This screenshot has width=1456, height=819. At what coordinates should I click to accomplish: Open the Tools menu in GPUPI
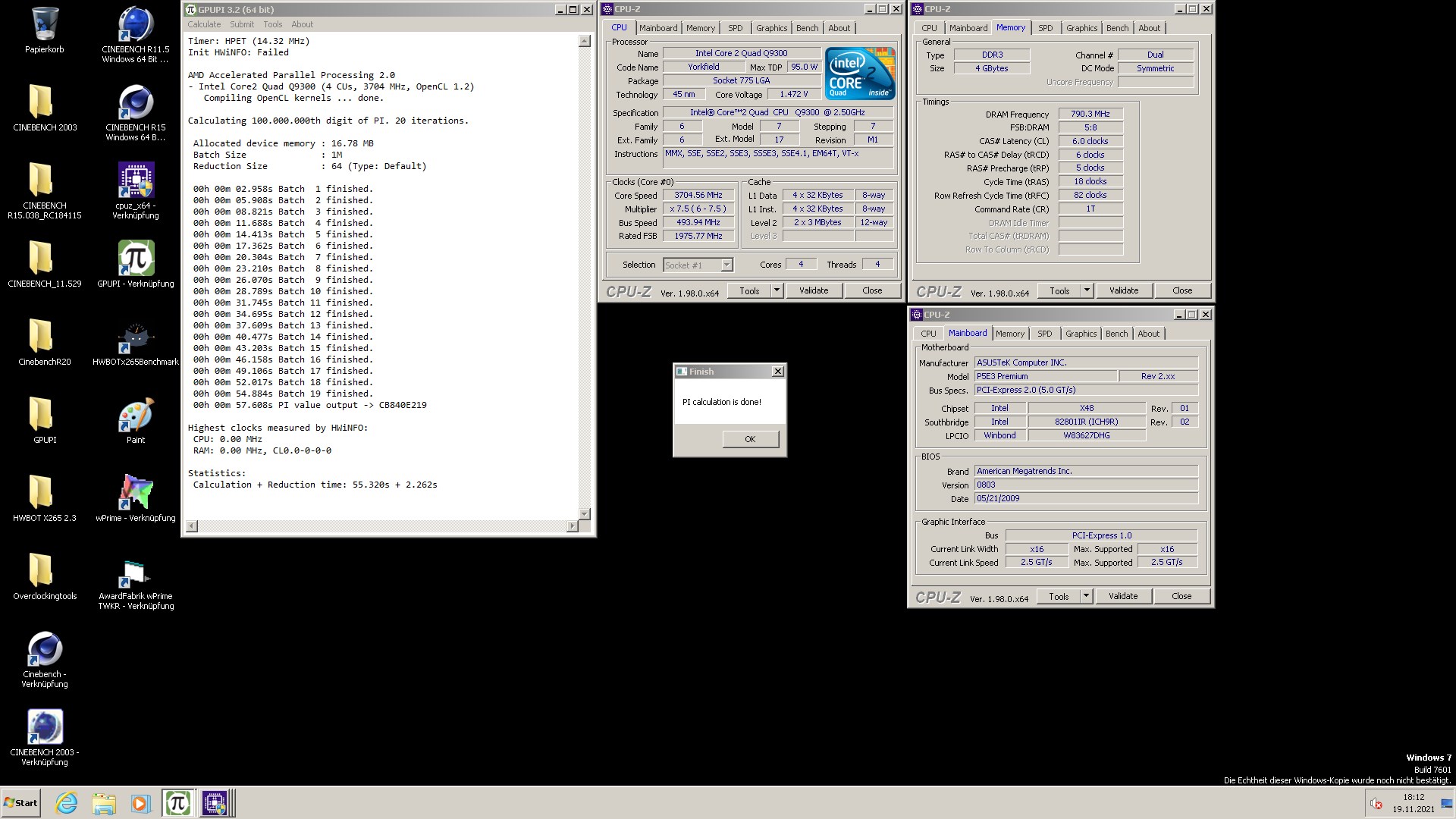point(272,24)
